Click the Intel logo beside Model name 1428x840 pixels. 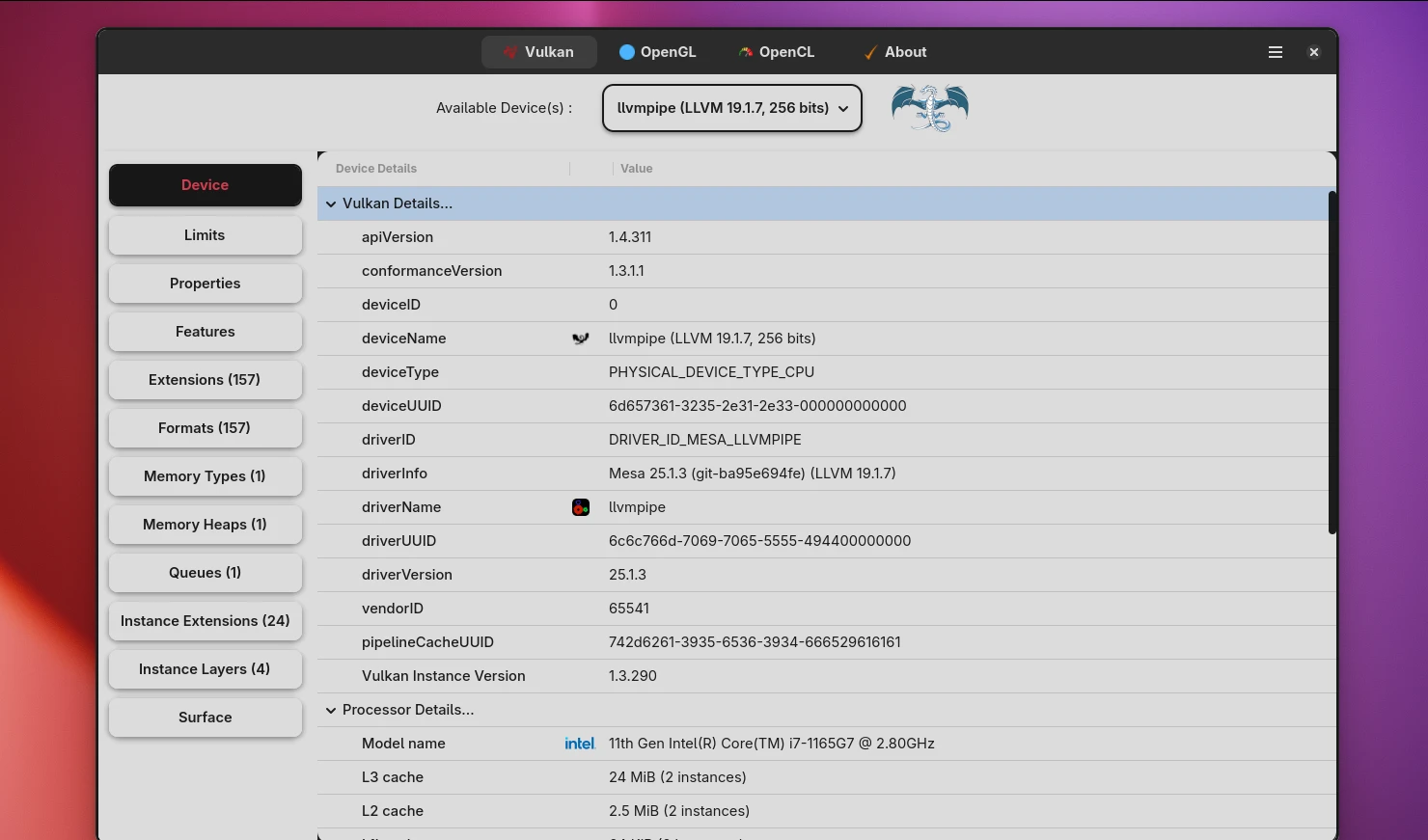point(580,743)
